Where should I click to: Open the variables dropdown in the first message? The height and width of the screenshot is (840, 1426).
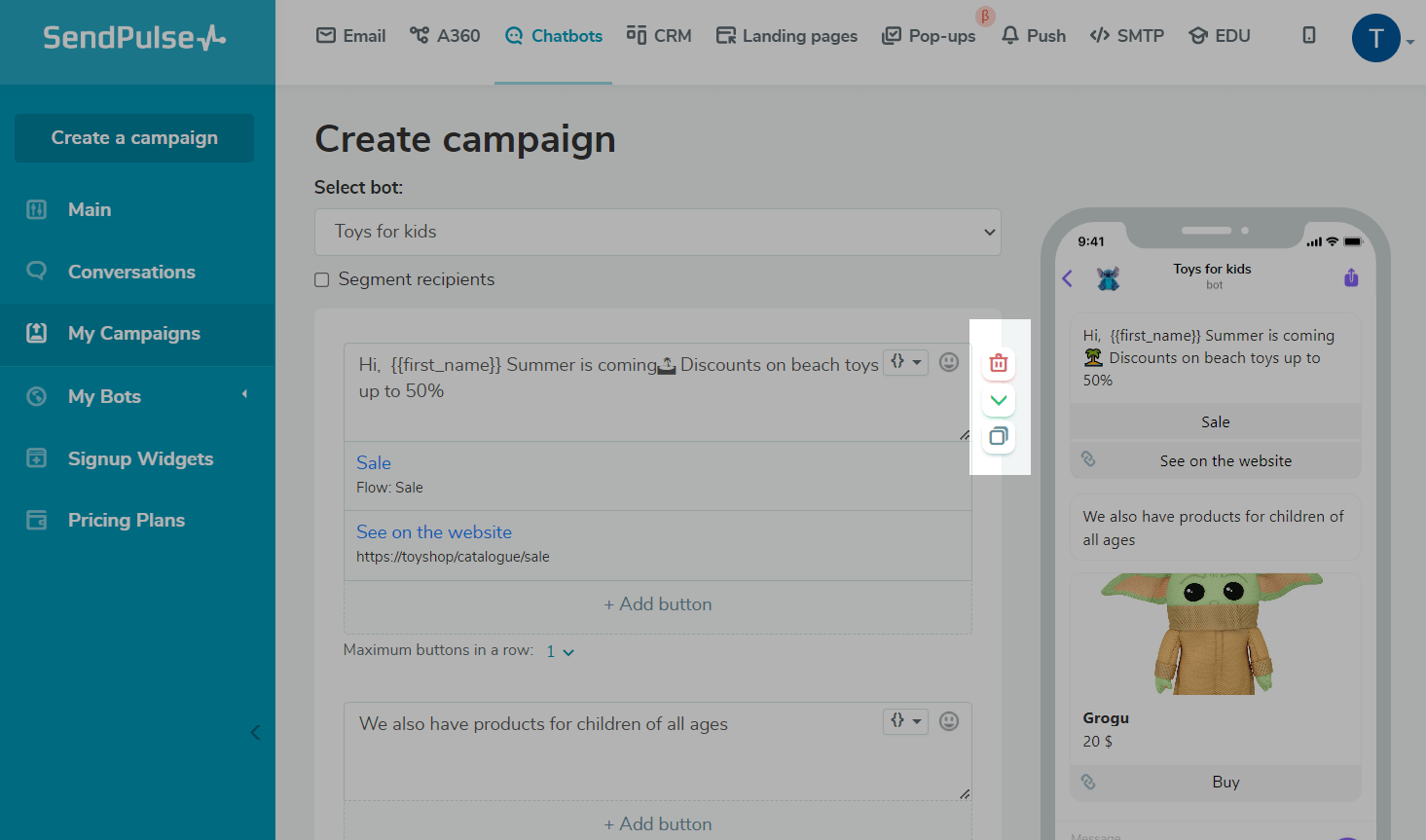click(905, 362)
